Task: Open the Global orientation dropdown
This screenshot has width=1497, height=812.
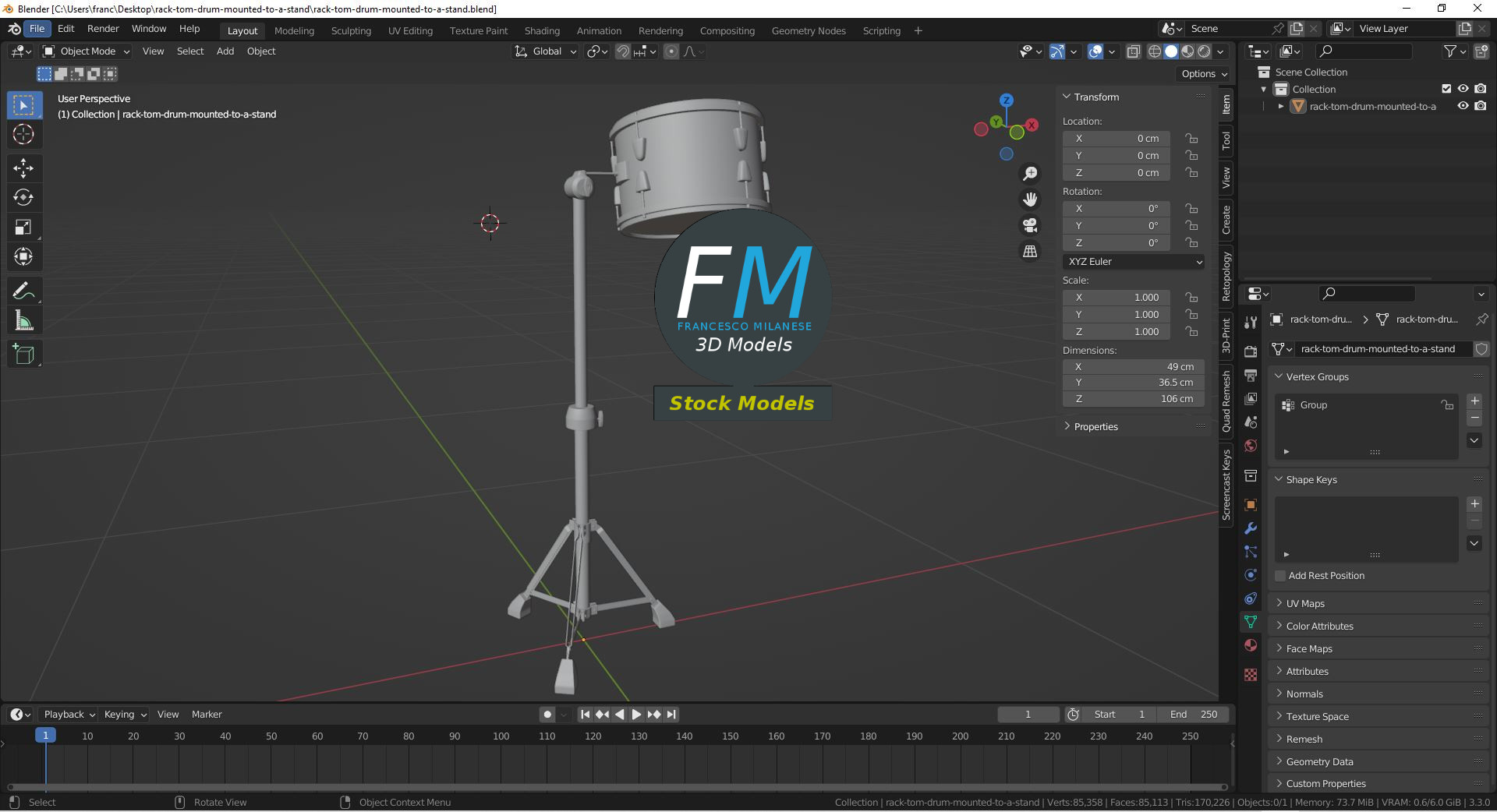Action: [546, 51]
